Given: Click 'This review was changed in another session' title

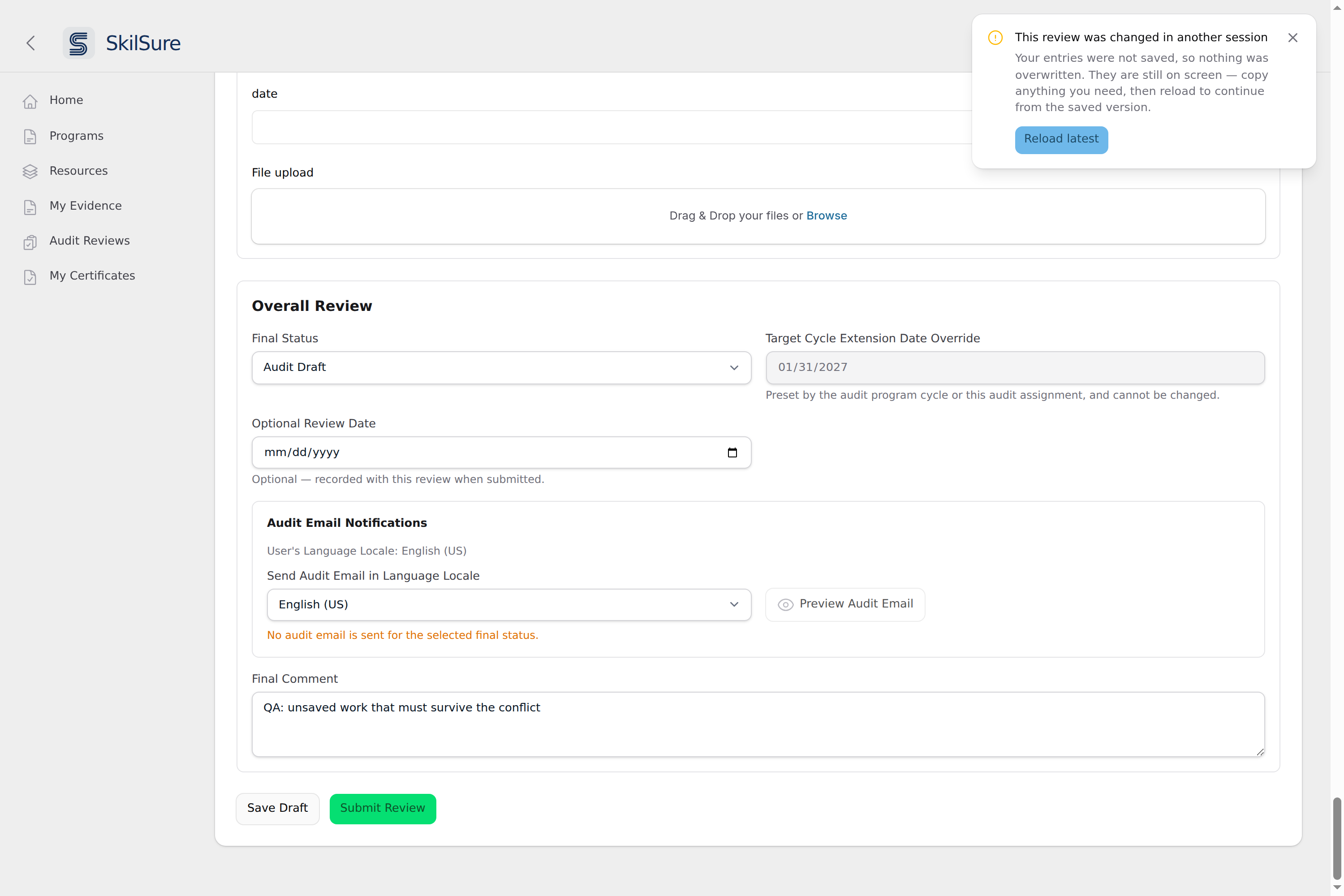Looking at the screenshot, I should click(x=1141, y=38).
